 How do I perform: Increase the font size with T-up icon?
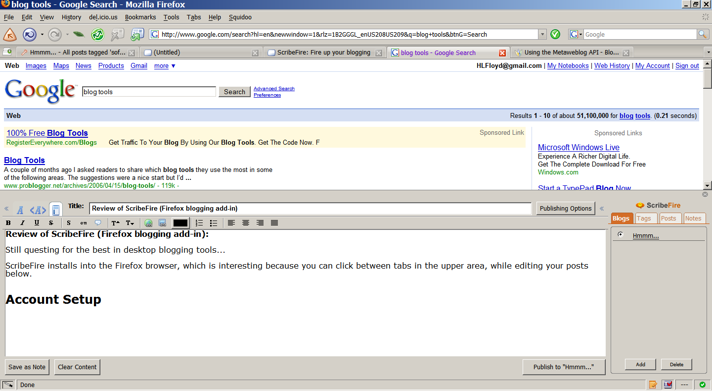115,223
